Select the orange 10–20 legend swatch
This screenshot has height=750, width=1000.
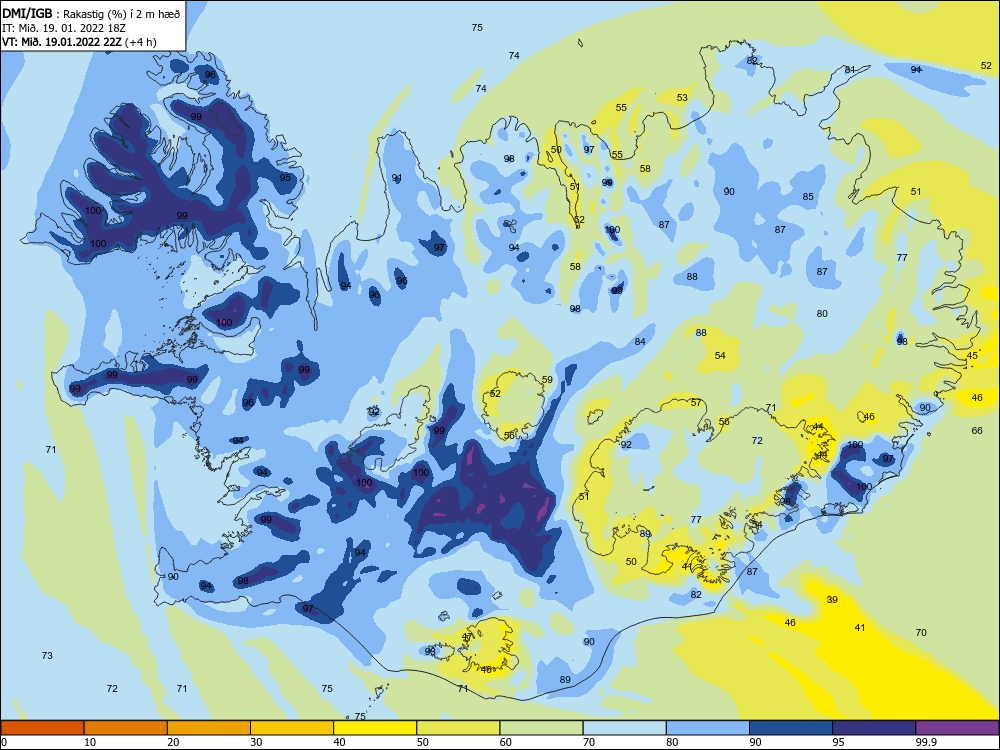point(126,728)
